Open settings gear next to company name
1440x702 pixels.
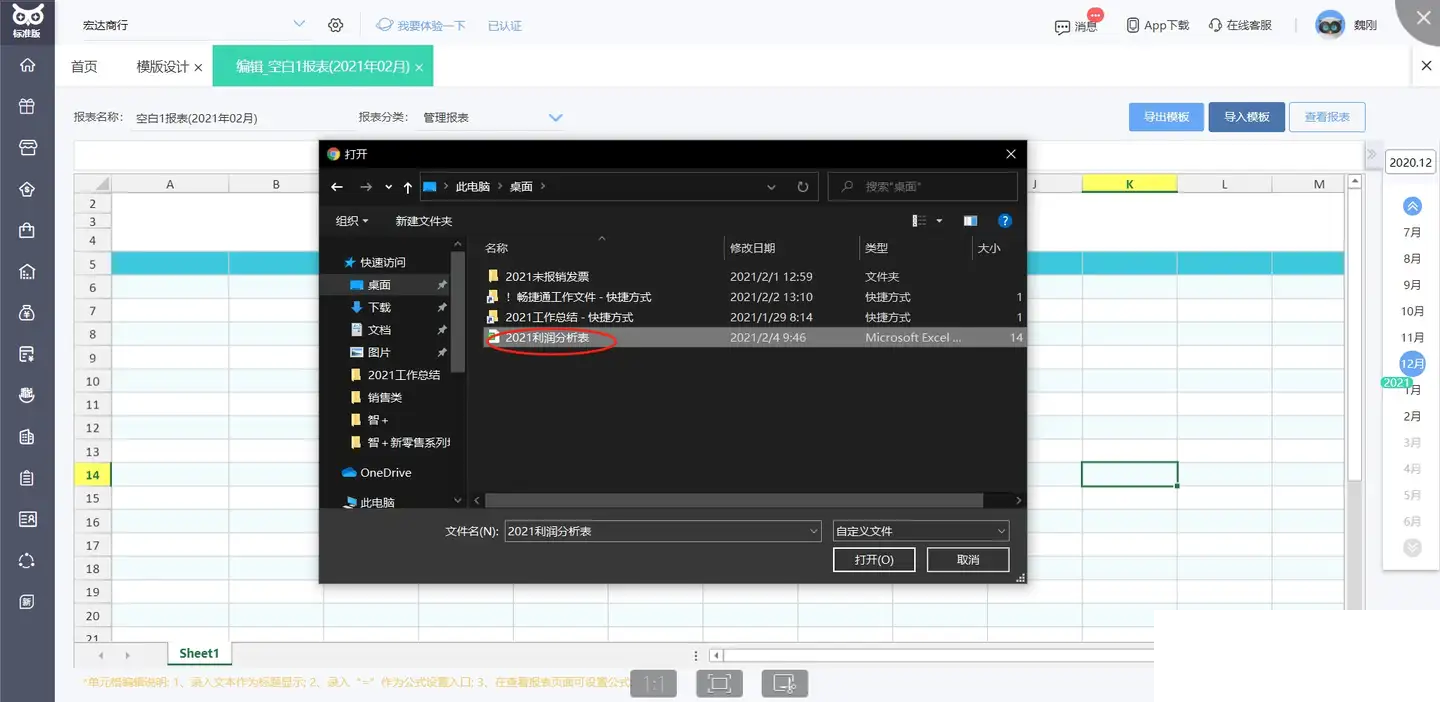[x=336, y=25]
